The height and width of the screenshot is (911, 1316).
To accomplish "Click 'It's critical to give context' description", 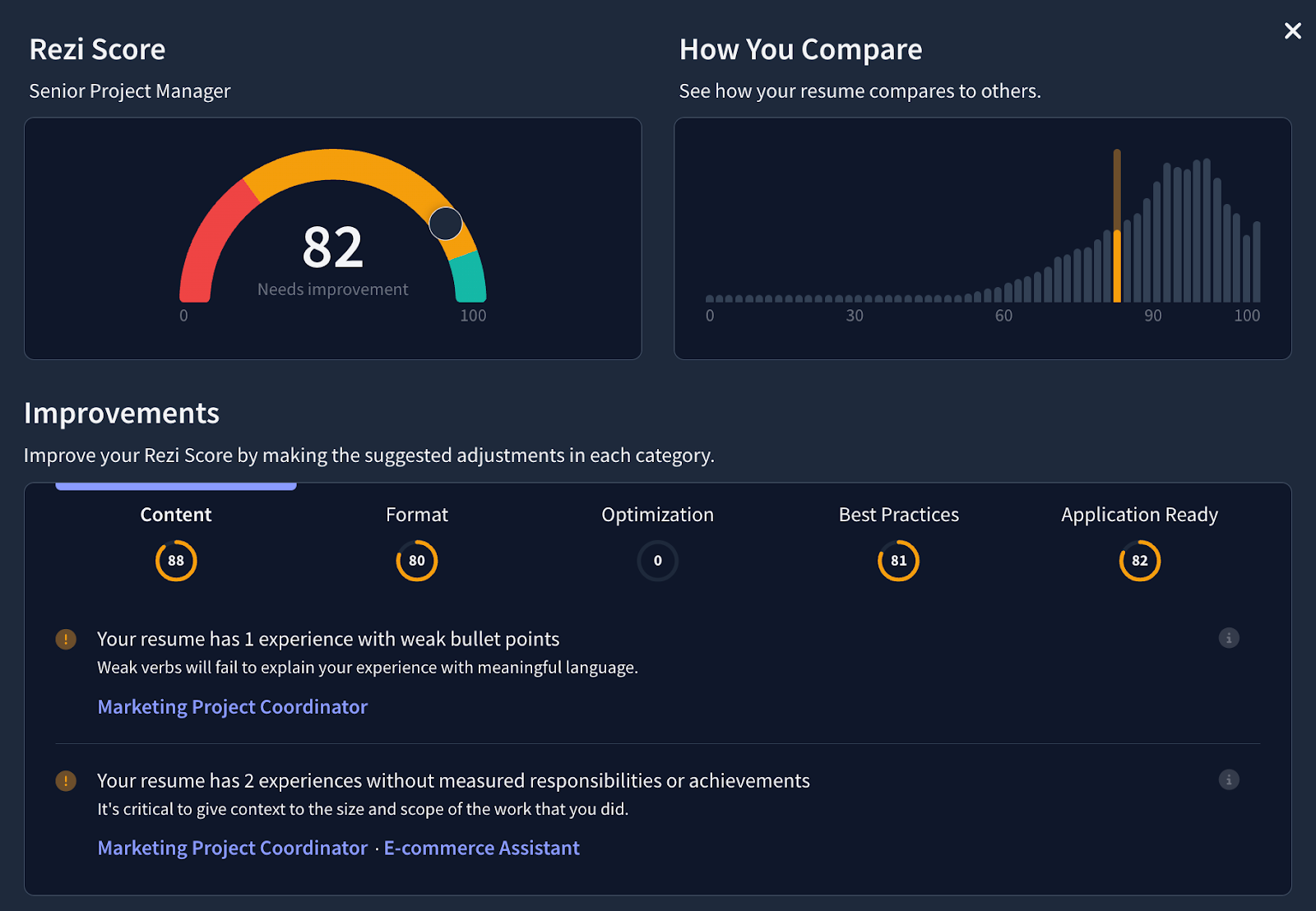I will (363, 809).
